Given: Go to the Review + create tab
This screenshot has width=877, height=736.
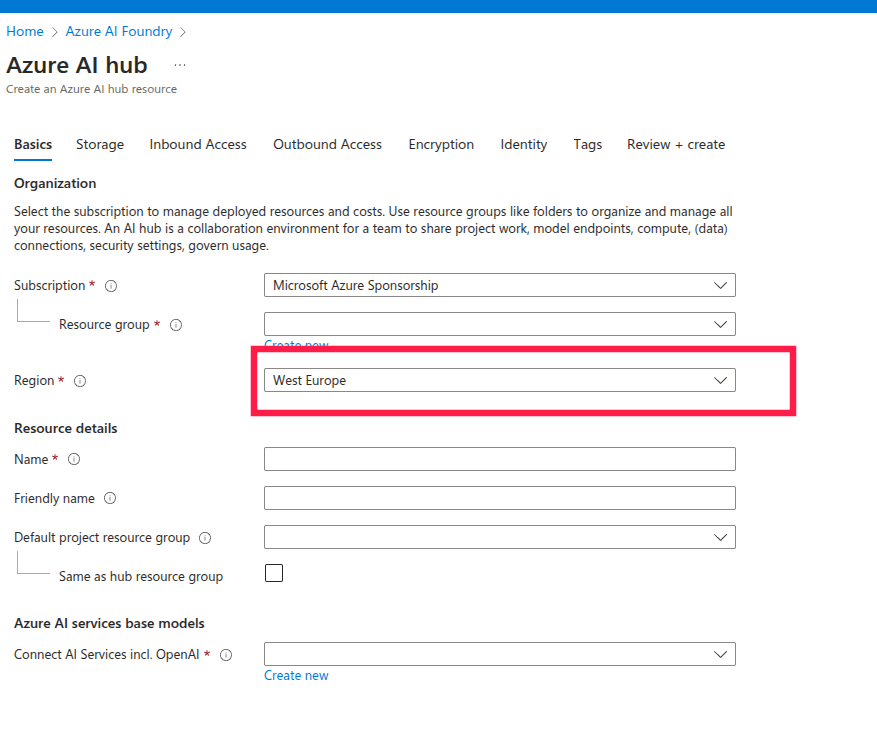Looking at the screenshot, I should click(675, 144).
